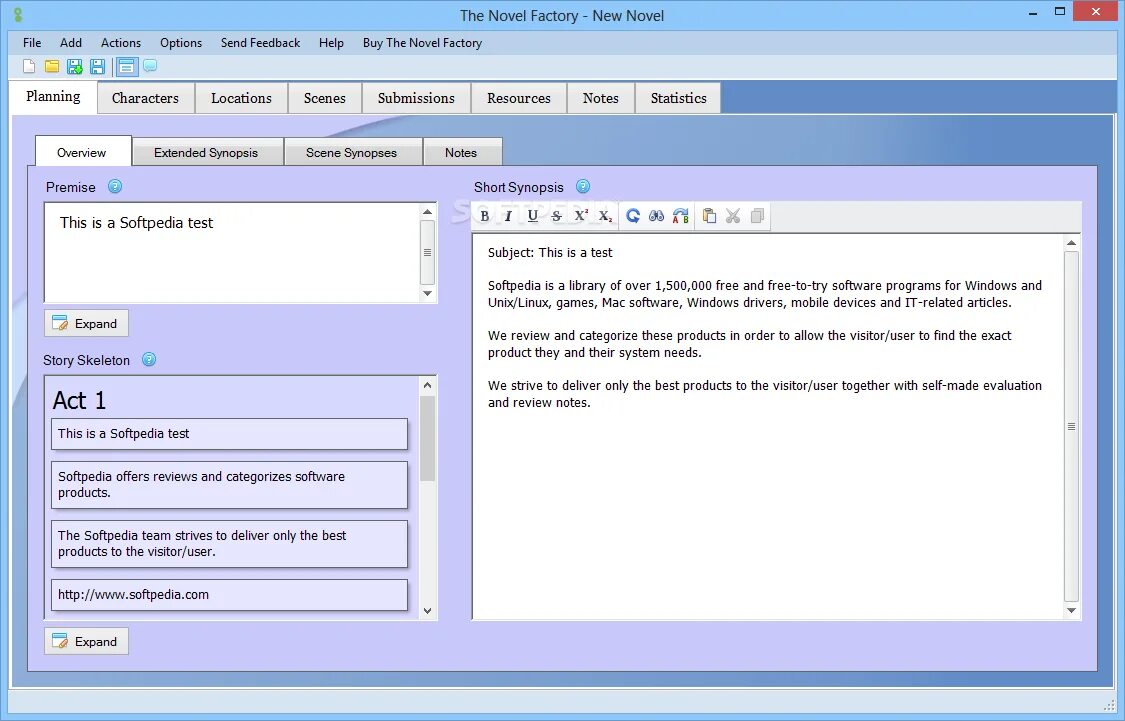Screen dimensions: 1125x721
Task: Click Premise scrollbar down arrow
Action: tap(428, 293)
